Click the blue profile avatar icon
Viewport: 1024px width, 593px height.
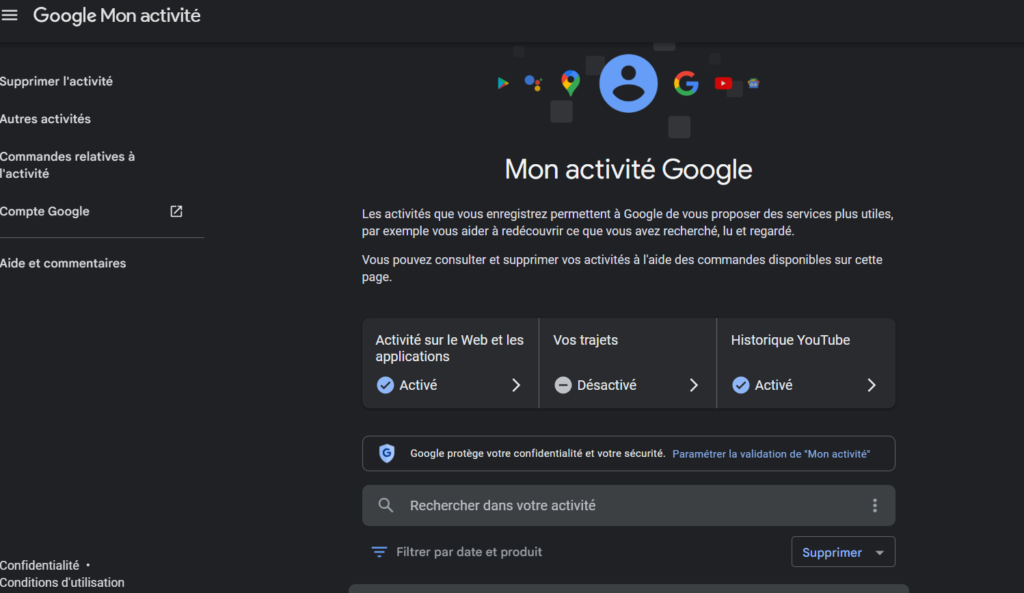628,82
